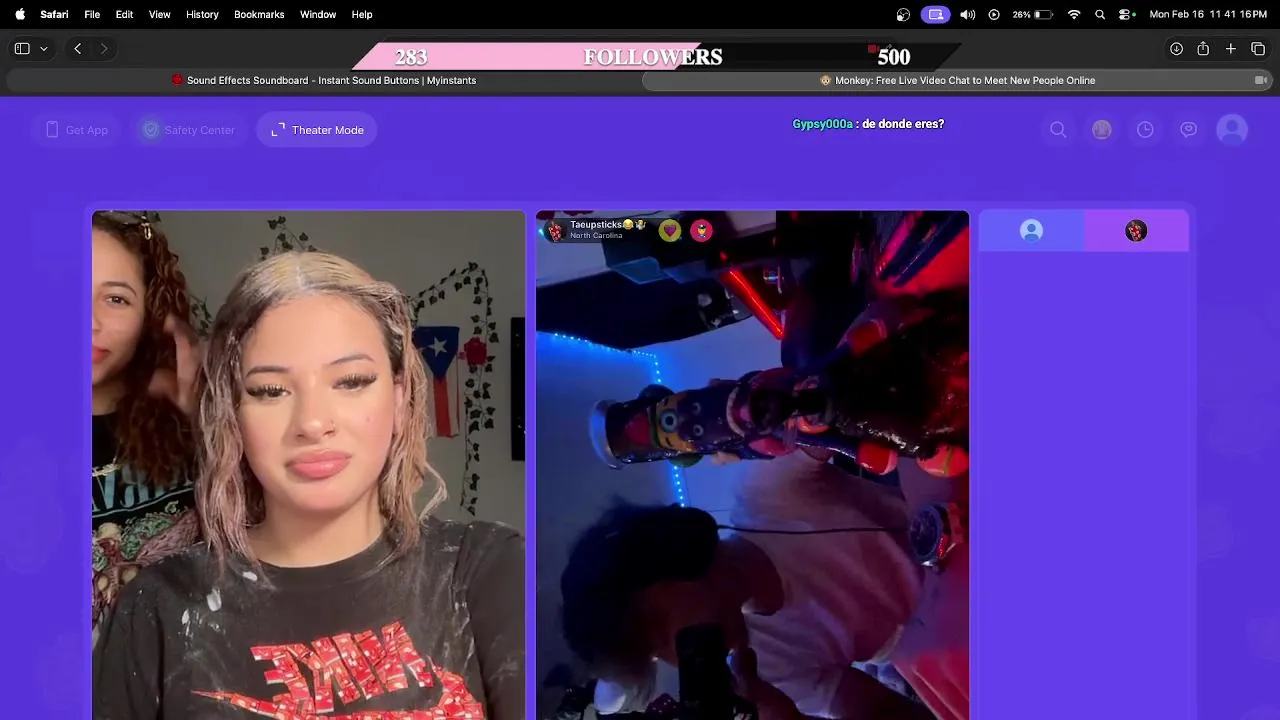The width and height of the screenshot is (1280, 720).
Task: Click the partner's video feed
Action: pos(752,465)
